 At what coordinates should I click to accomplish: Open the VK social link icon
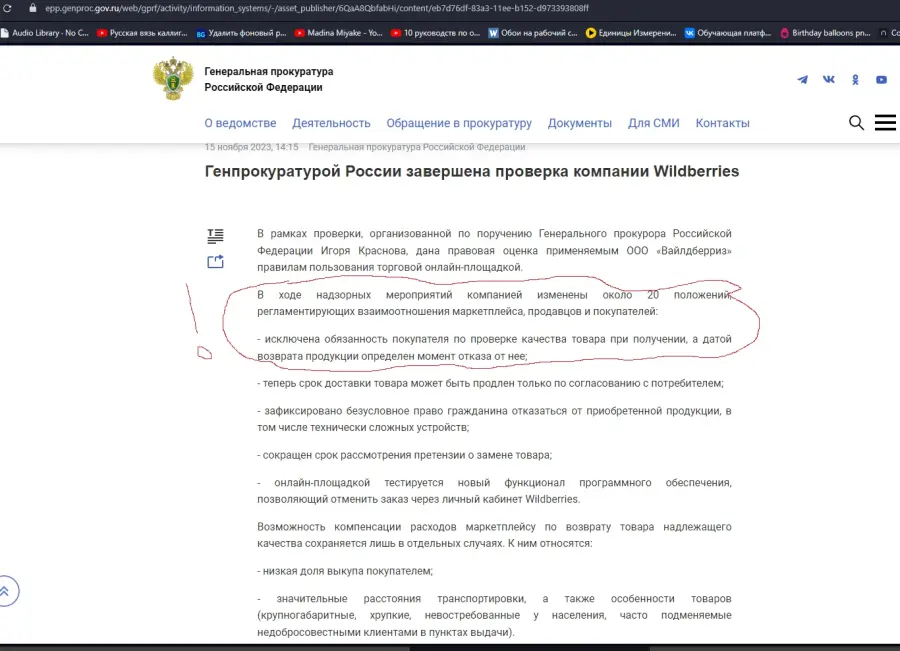point(829,79)
